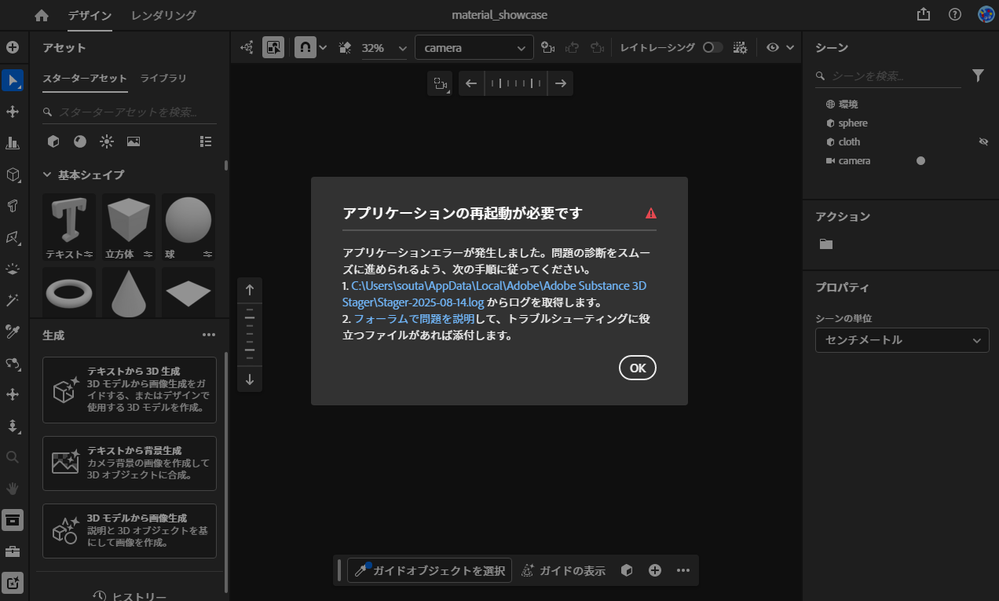Click the next camera right arrow

point(560,83)
